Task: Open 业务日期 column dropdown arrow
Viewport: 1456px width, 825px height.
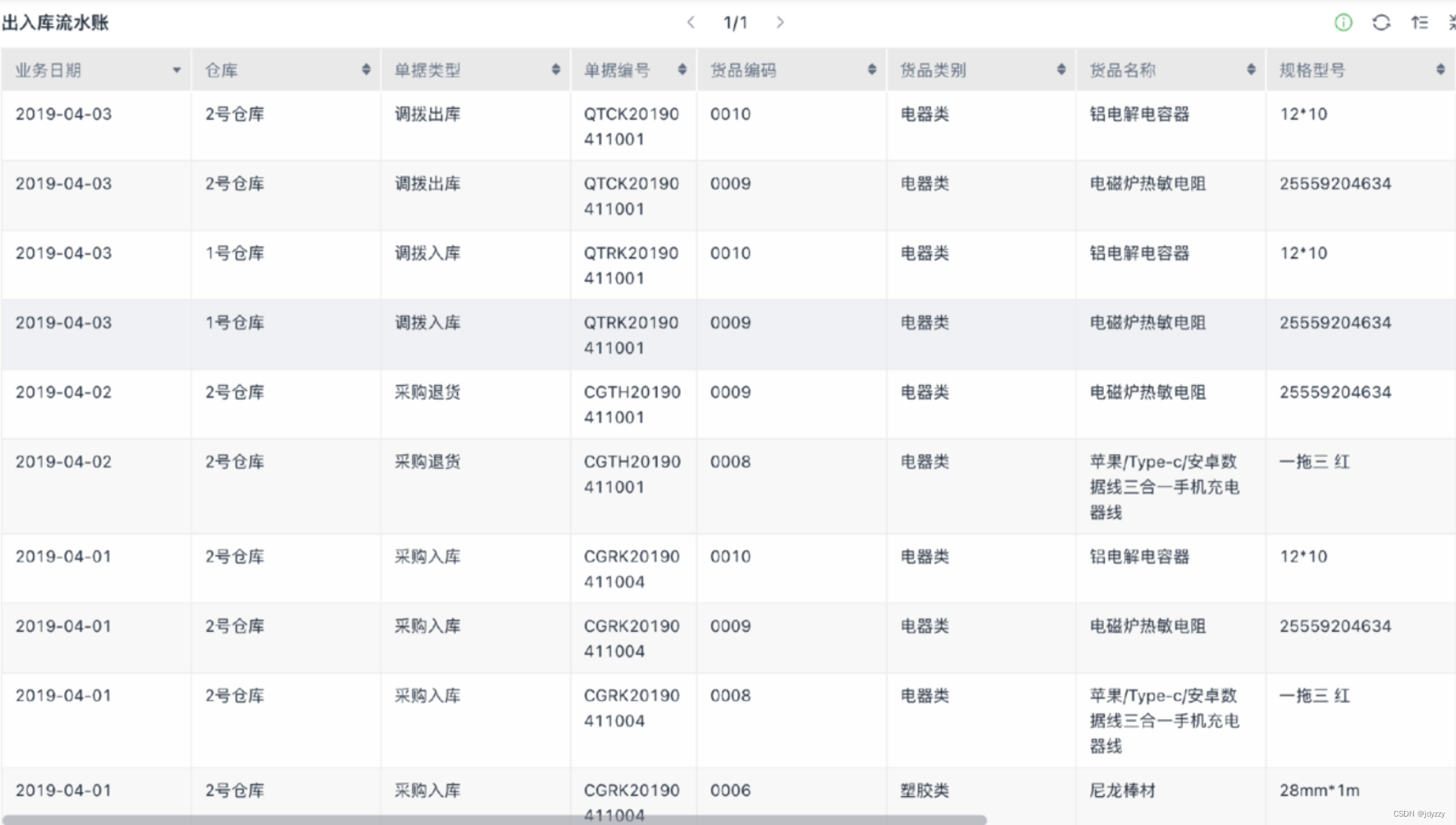Action: (x=177, y=70)
